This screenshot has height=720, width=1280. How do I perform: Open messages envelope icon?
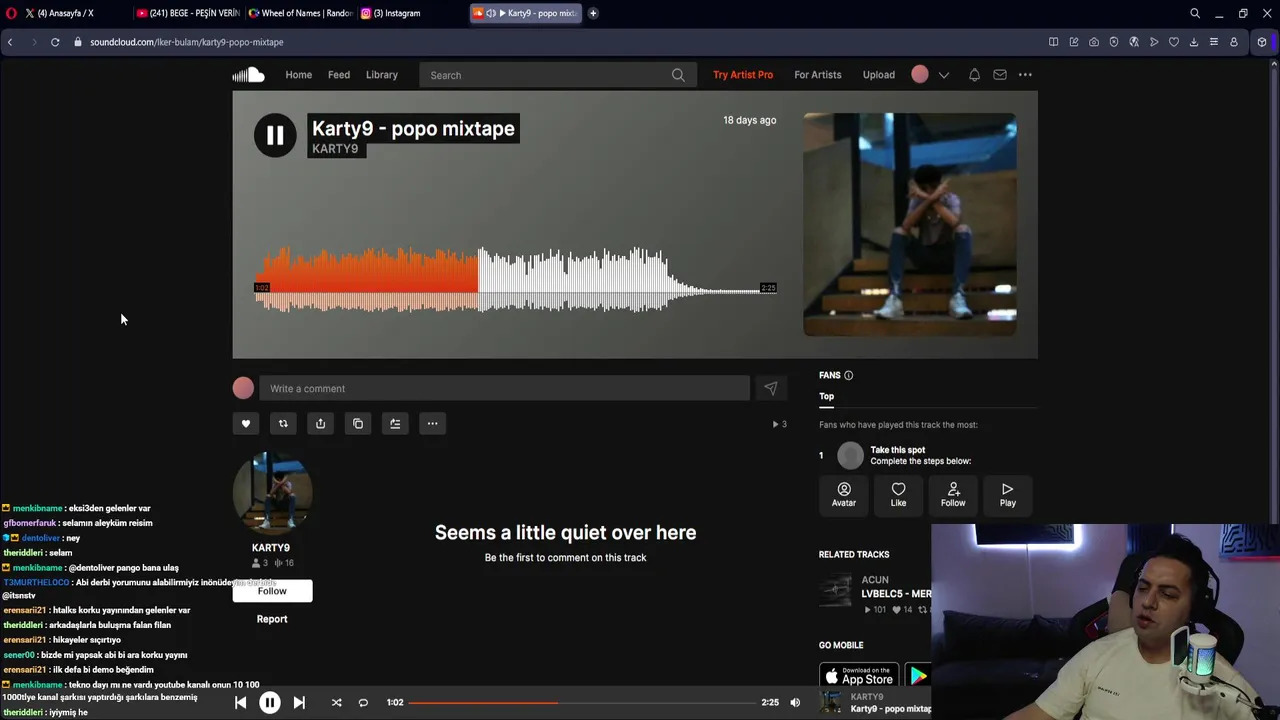click(1000, 75)
